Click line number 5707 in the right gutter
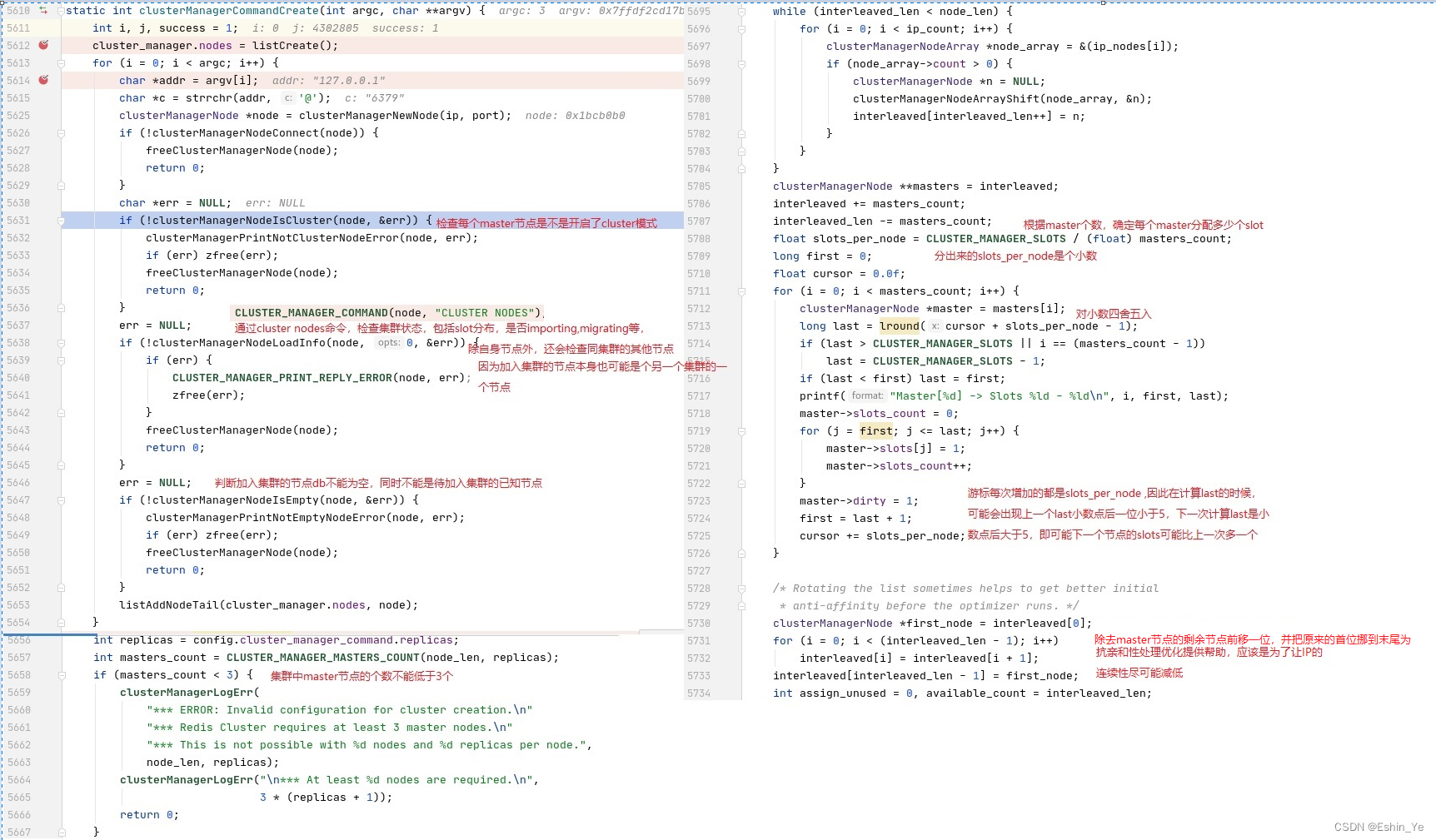1436x840 pixels. coord(699,221)
